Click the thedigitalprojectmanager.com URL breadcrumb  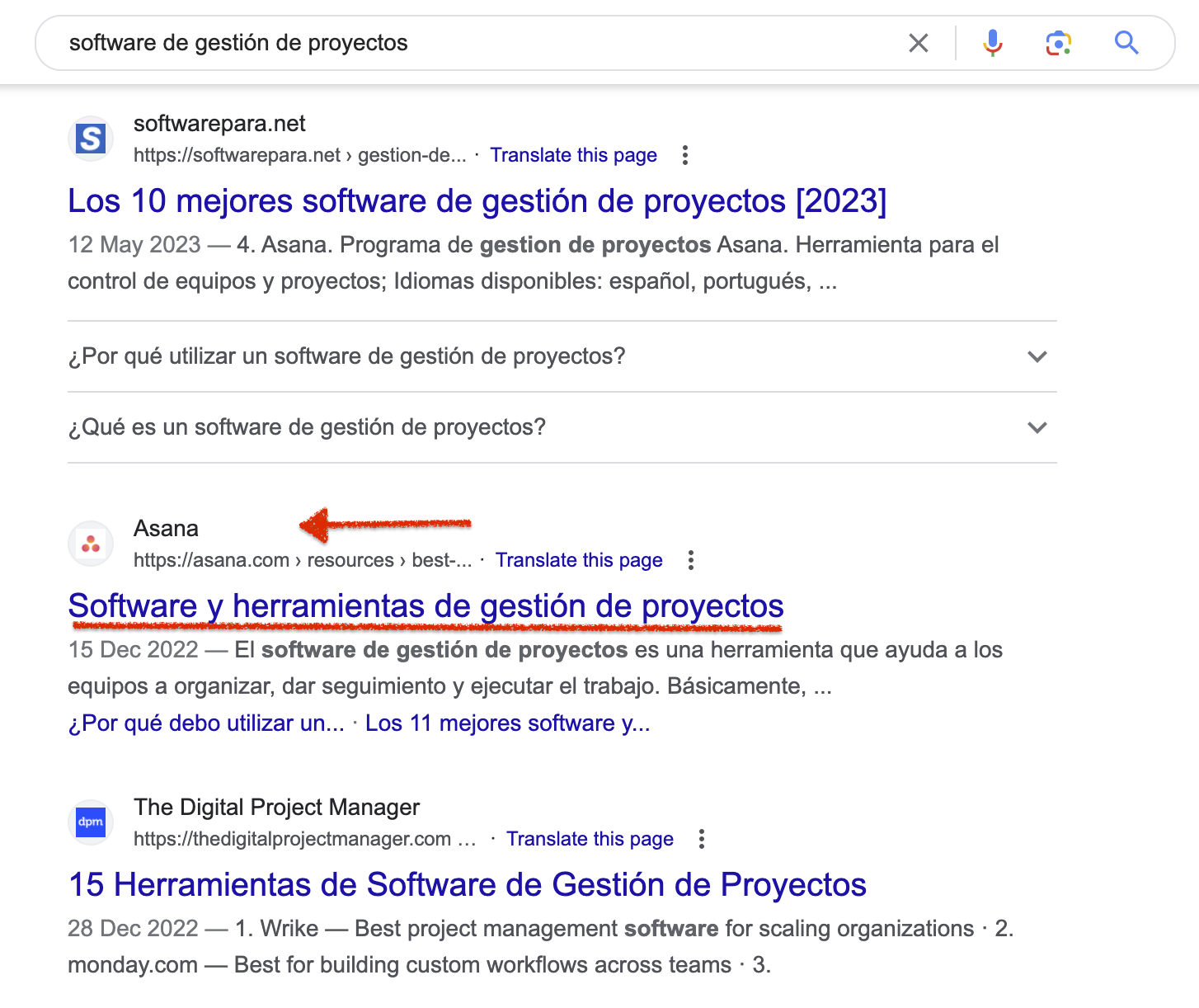305,839
